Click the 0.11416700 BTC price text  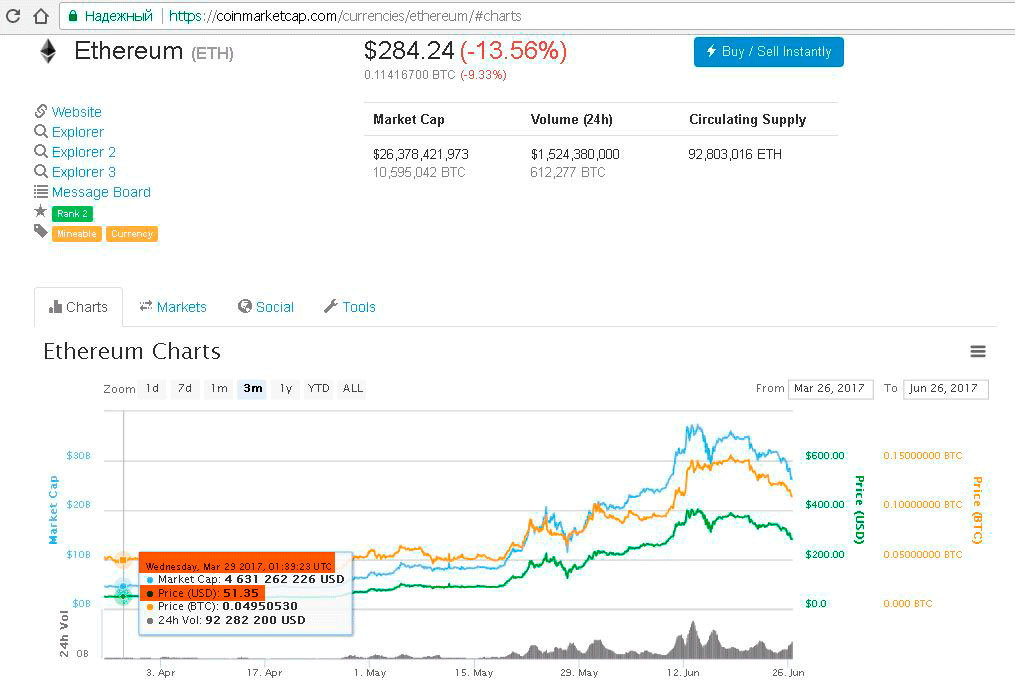coord(410,74)
